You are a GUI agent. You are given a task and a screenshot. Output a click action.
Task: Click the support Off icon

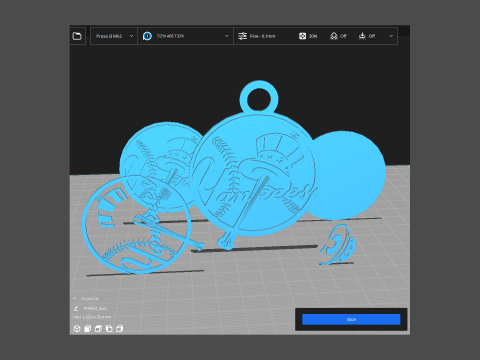(334, 36)
